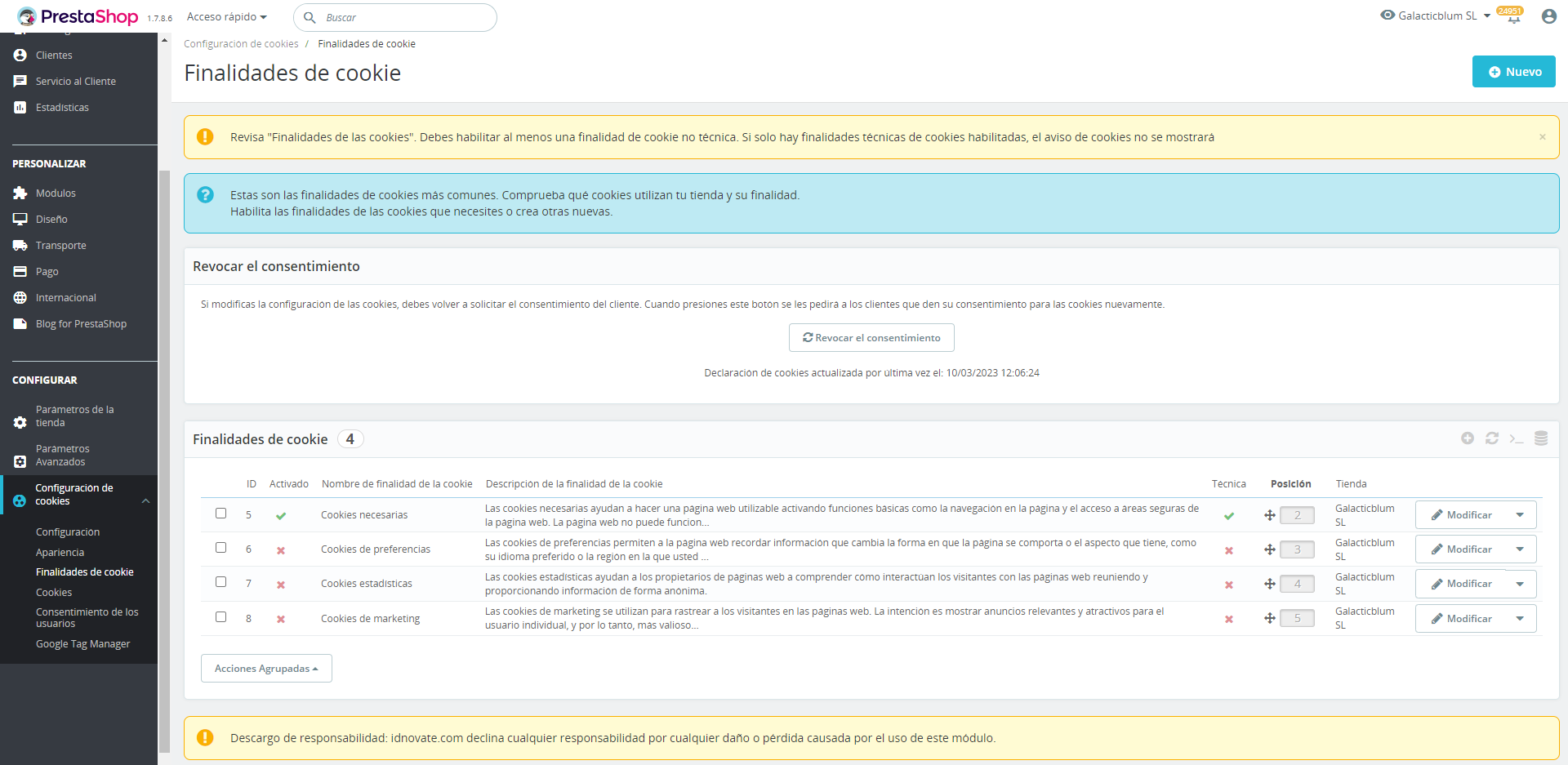Screen dimensions: 1568x765
Task: Click the Cookies de preferencias name cell
Action: [x=376, y=549]
